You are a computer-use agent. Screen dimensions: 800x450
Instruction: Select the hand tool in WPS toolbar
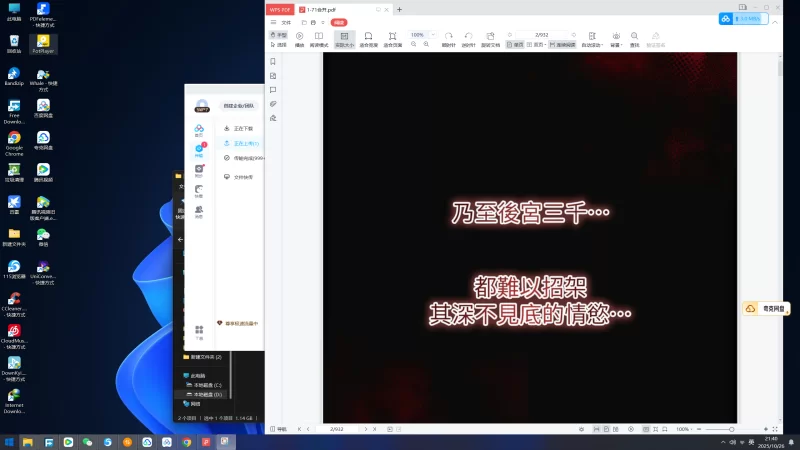tap(279, 34)
